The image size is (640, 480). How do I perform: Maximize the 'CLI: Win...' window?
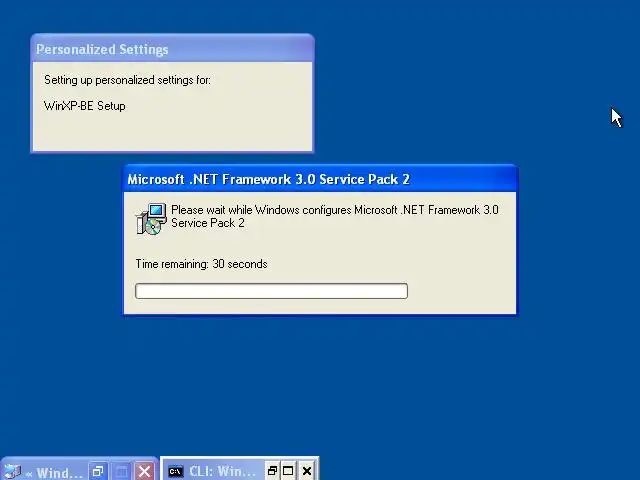(288, 471)
